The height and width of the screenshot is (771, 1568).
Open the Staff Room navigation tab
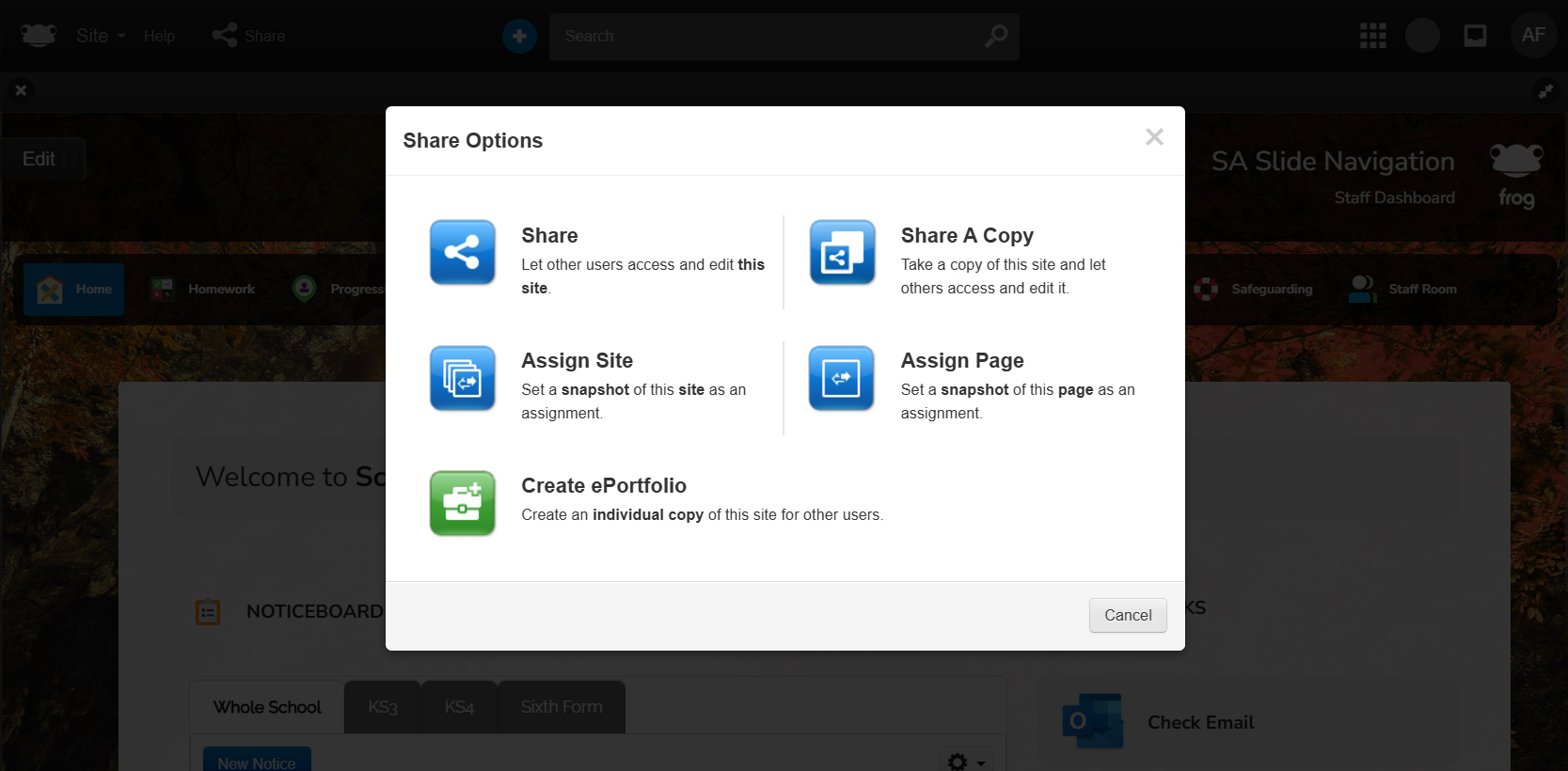pyautogui.click(x=1403, y=289)
